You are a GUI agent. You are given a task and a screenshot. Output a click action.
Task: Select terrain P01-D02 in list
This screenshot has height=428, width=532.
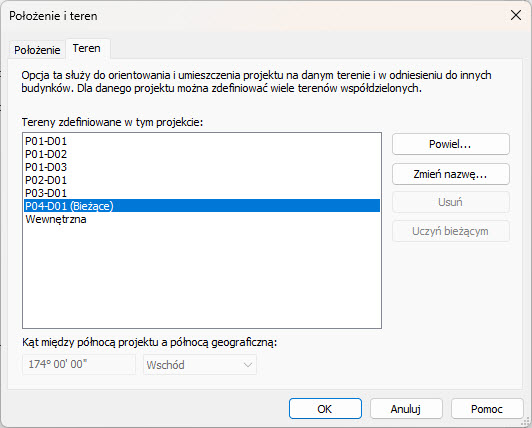pyautogui.click(x=202, y=154)
